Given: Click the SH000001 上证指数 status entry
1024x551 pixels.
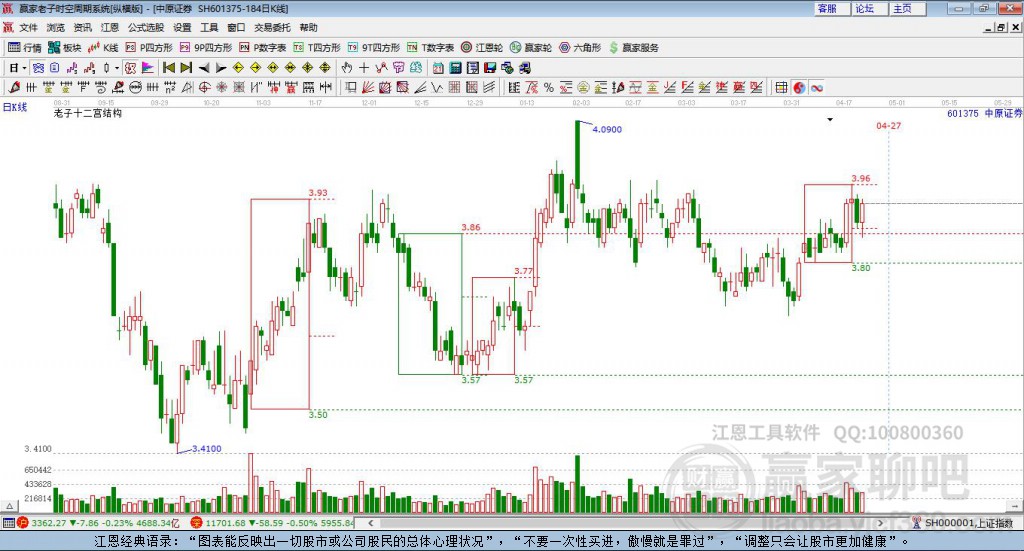Looking at the screenshot, I should (963, 523).
